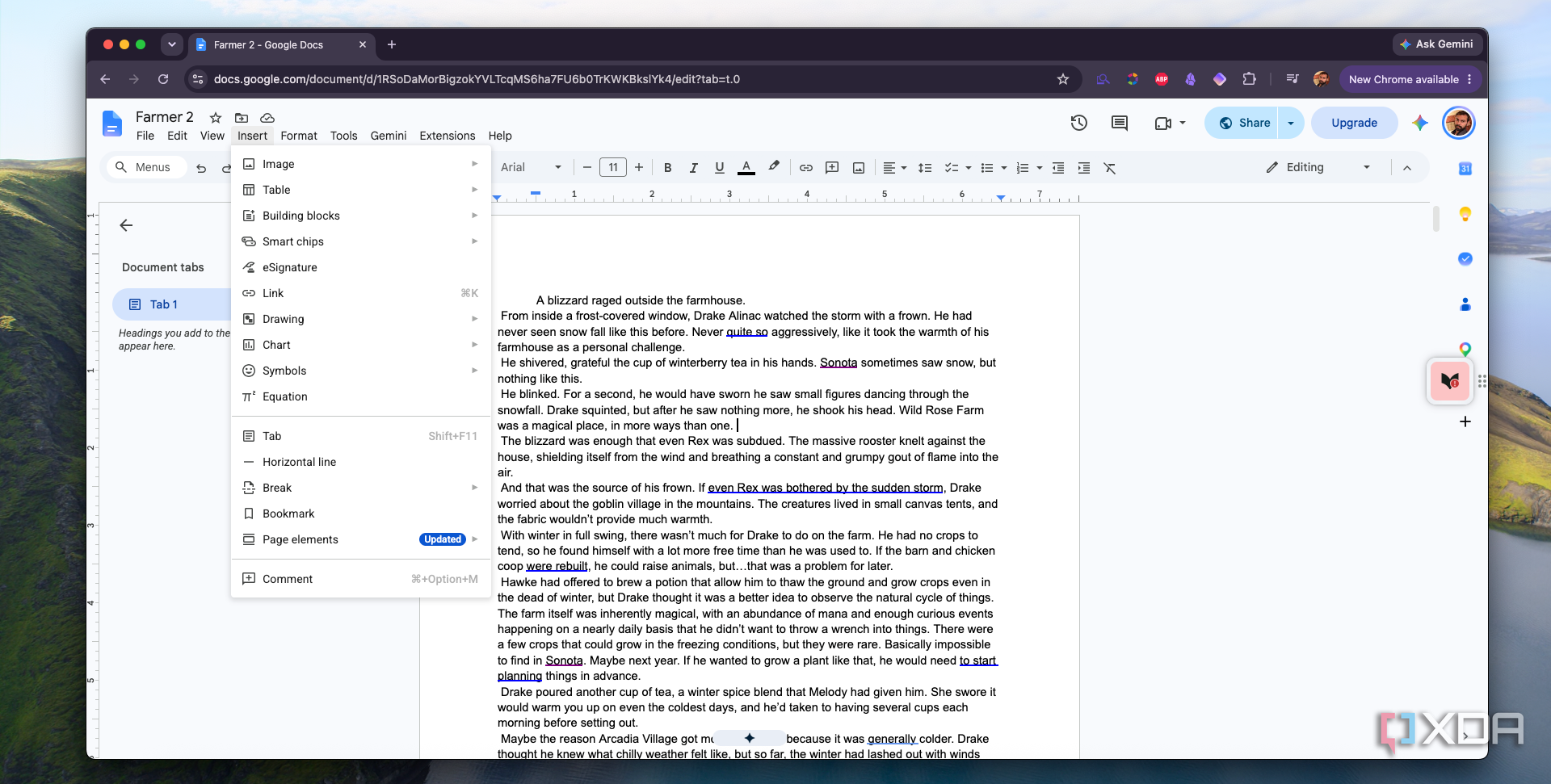Click the undo arrow in toolbar
Image resolution: width=1551 pixels, height=784 pixels.
(x=201, y=168)
